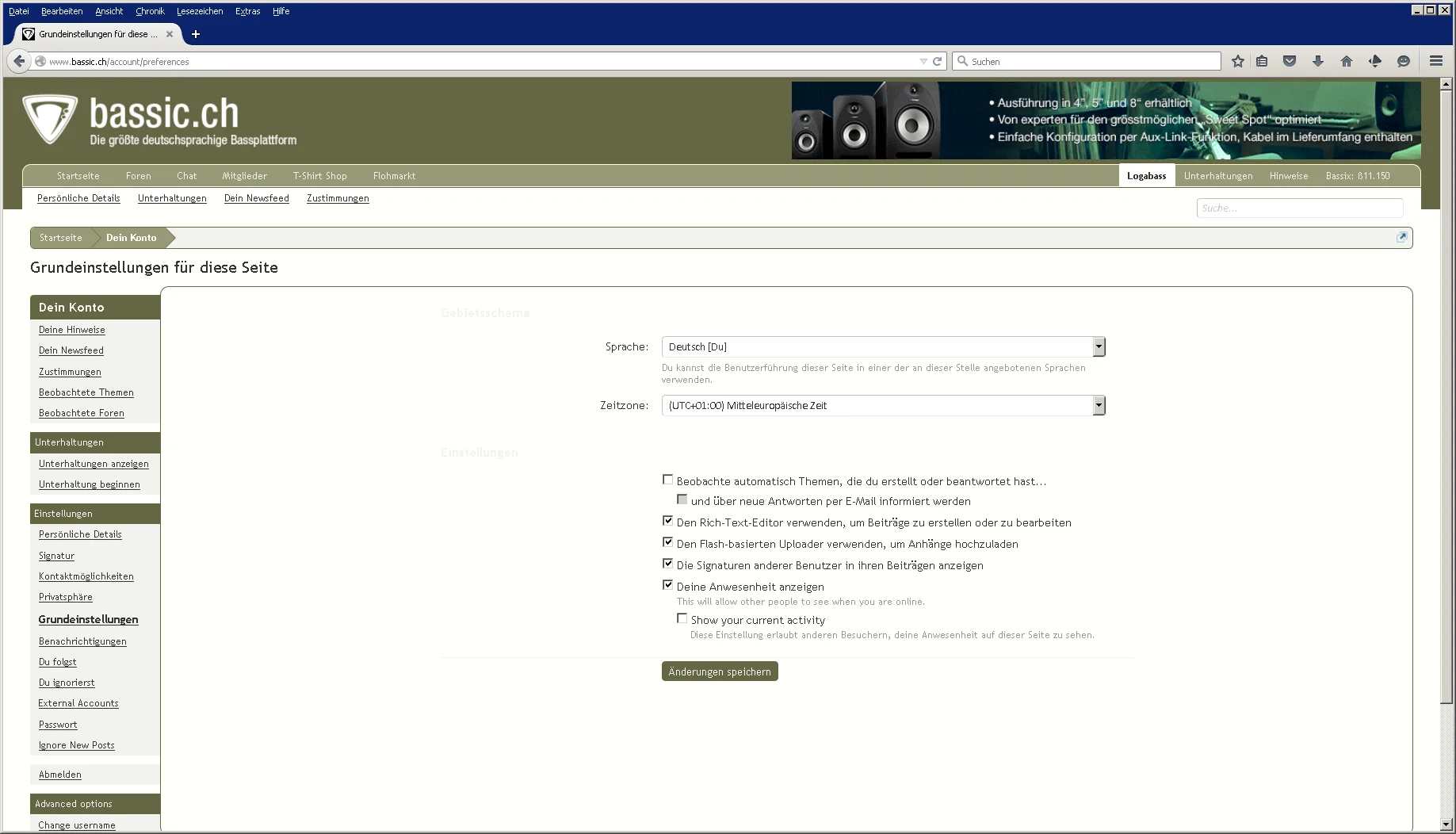Click the Pocket icon in the toolbar
Screen dimensions: 1456x834
(1290, 61)
